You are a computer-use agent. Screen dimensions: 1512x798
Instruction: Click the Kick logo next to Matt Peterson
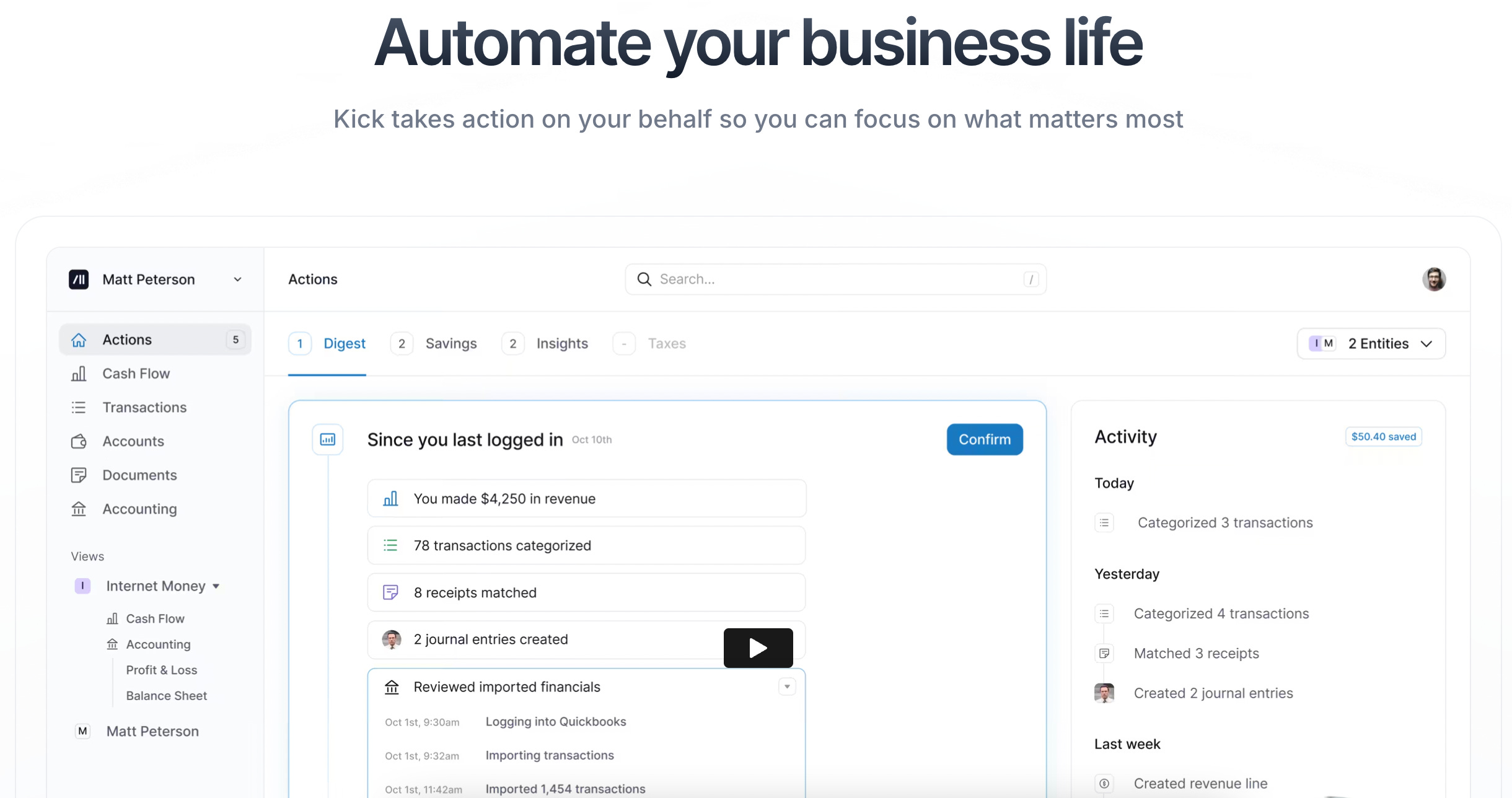click(79, 279)
